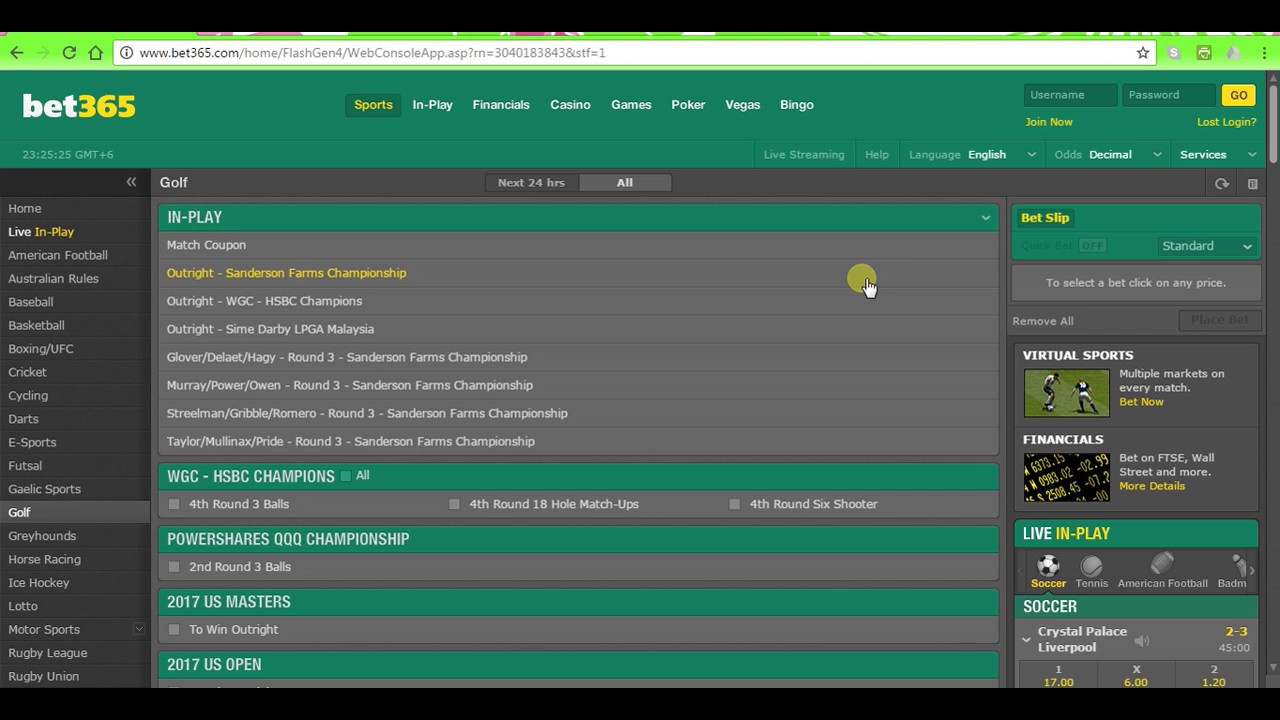Open the Help link
This screenshot has width=1280, height=720.
pyautogui.click(x=877, y=155)
